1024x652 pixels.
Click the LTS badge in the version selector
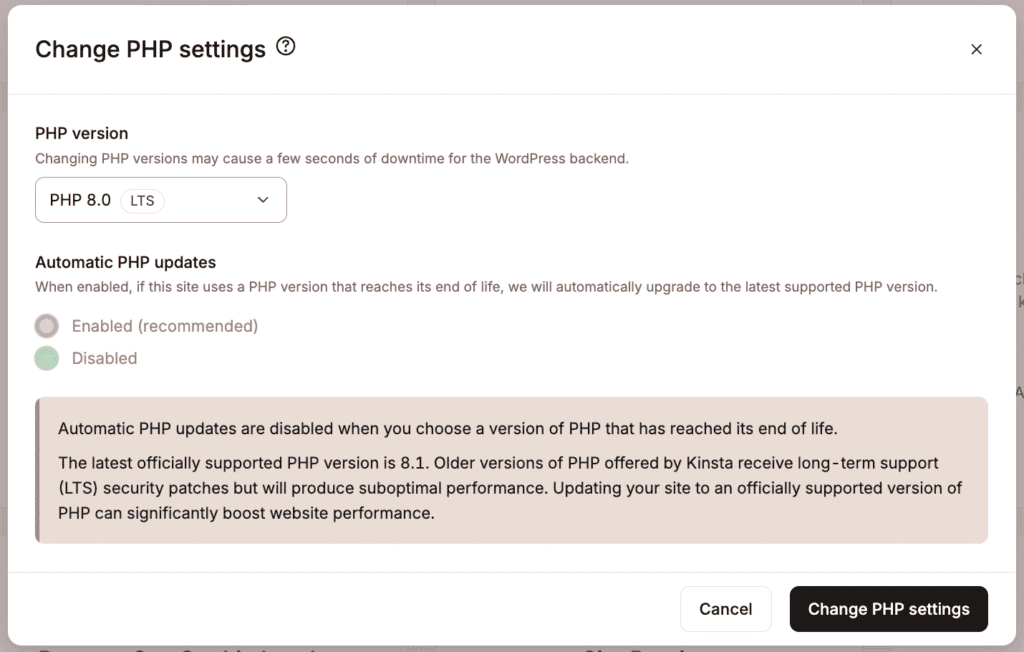click(141, 200)
